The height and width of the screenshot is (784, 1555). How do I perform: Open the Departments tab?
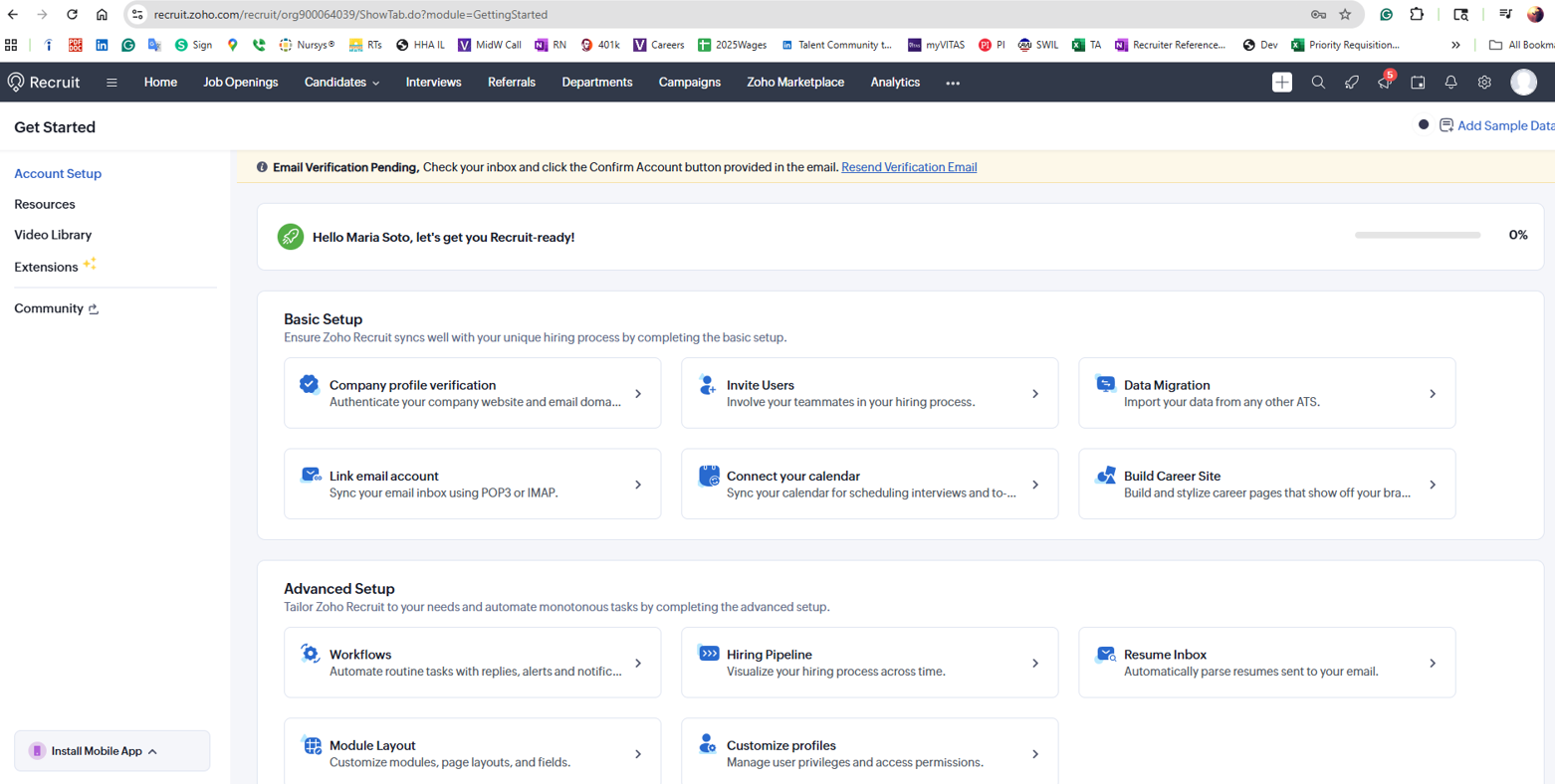pos(597,83)
